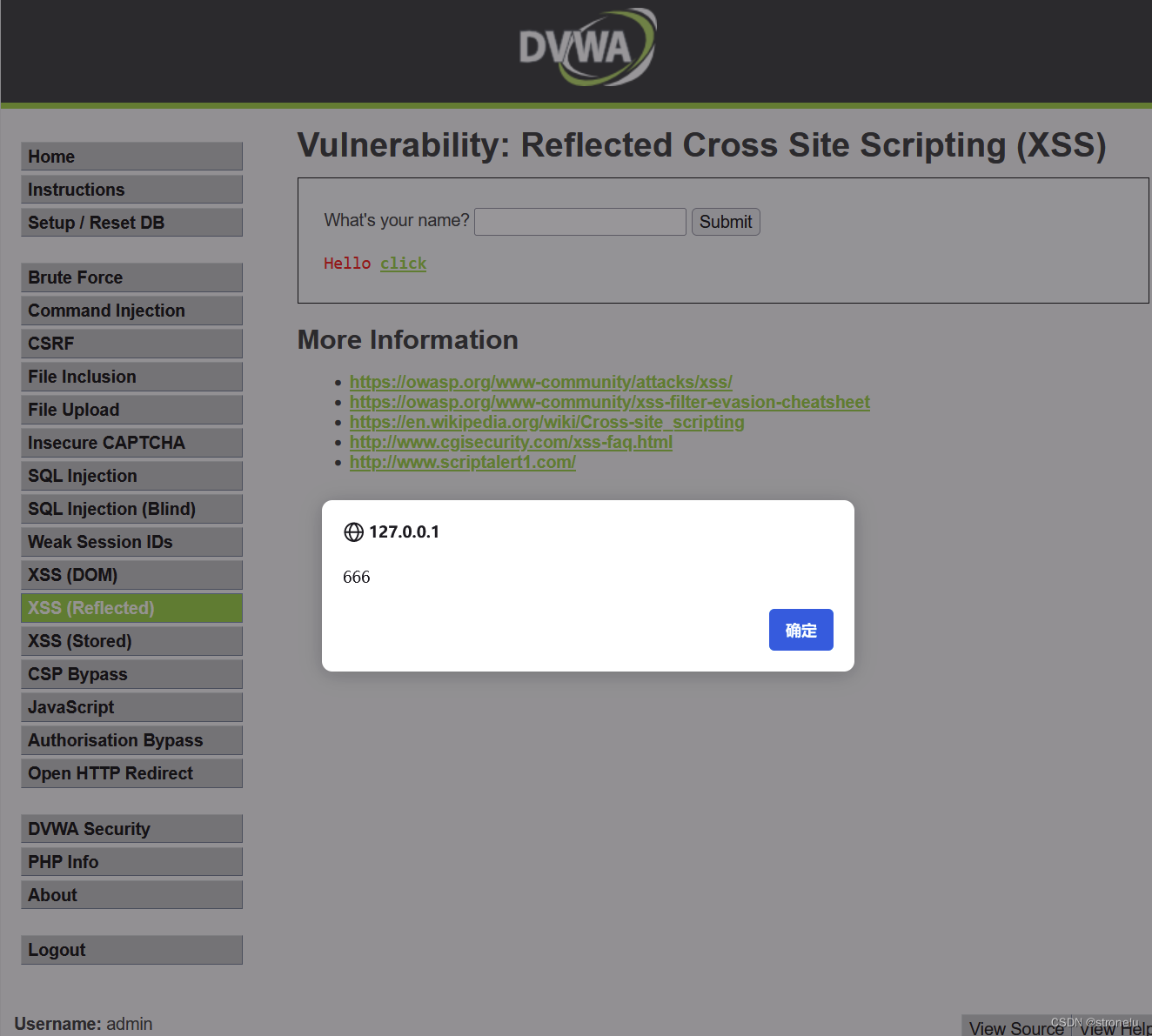Image resolution: width=1152 pixels, height=1036 pixels.
Task: Open File Inclusion vulnerability page
Action: 131,377
